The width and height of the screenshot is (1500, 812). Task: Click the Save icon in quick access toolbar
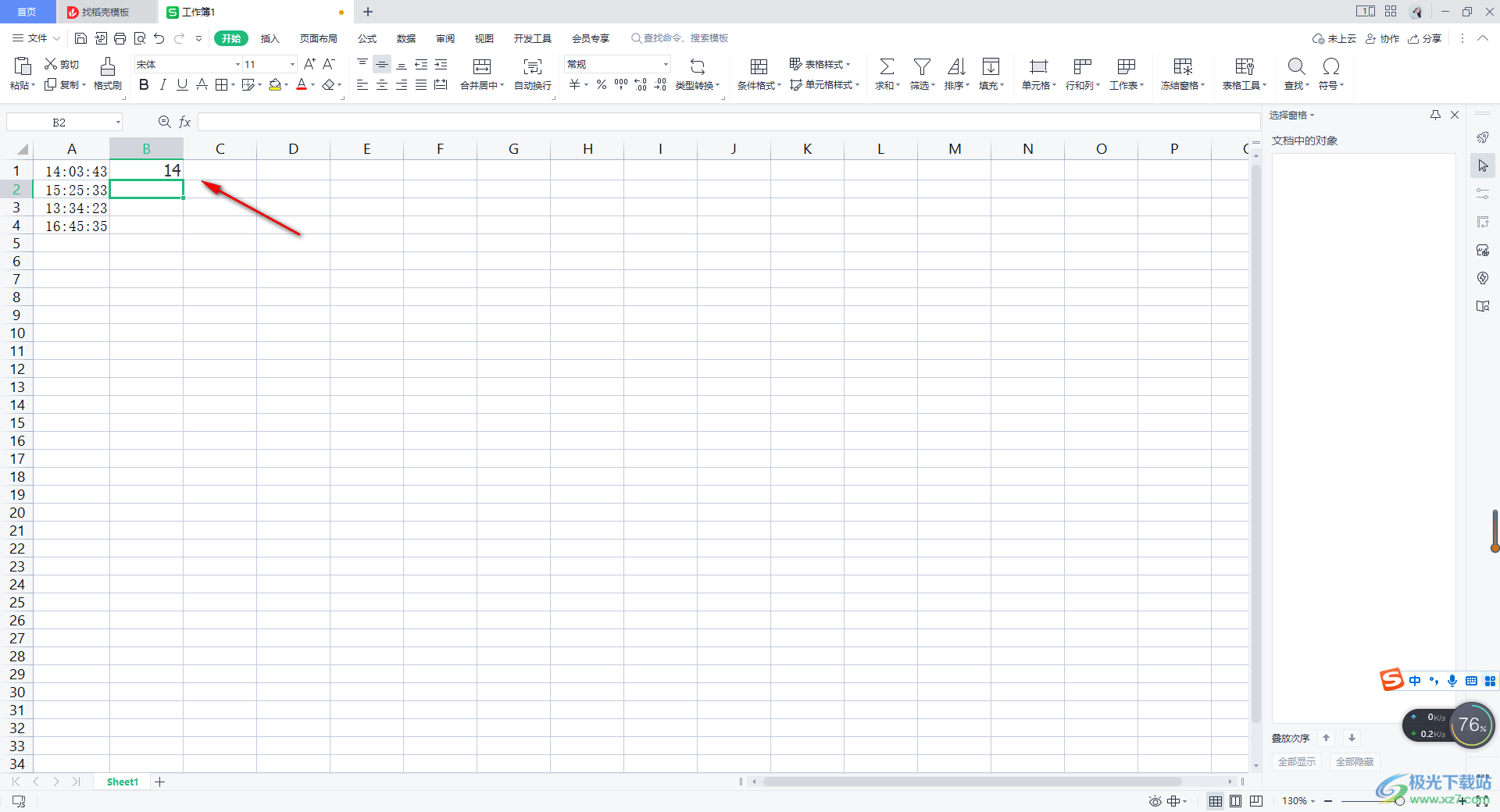tap(80, 38)
